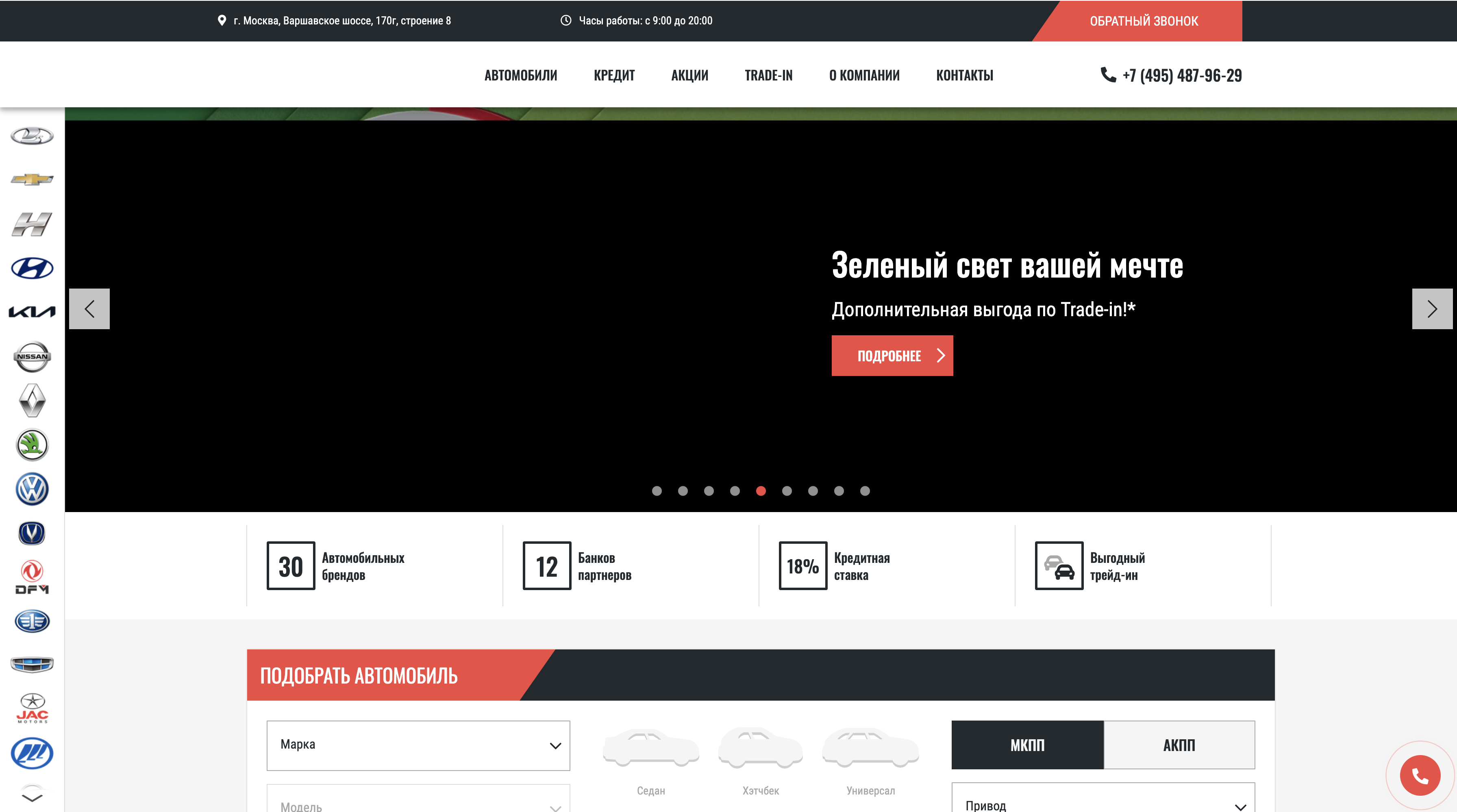
Task: Select the JAC Motors logo
Action: [32, 708]
